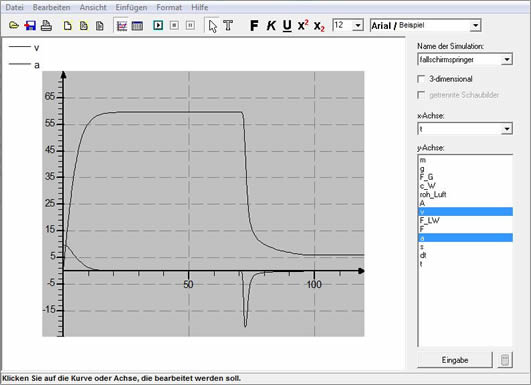Deselect highlighted v in y-Achse list

tap(465, 212)
